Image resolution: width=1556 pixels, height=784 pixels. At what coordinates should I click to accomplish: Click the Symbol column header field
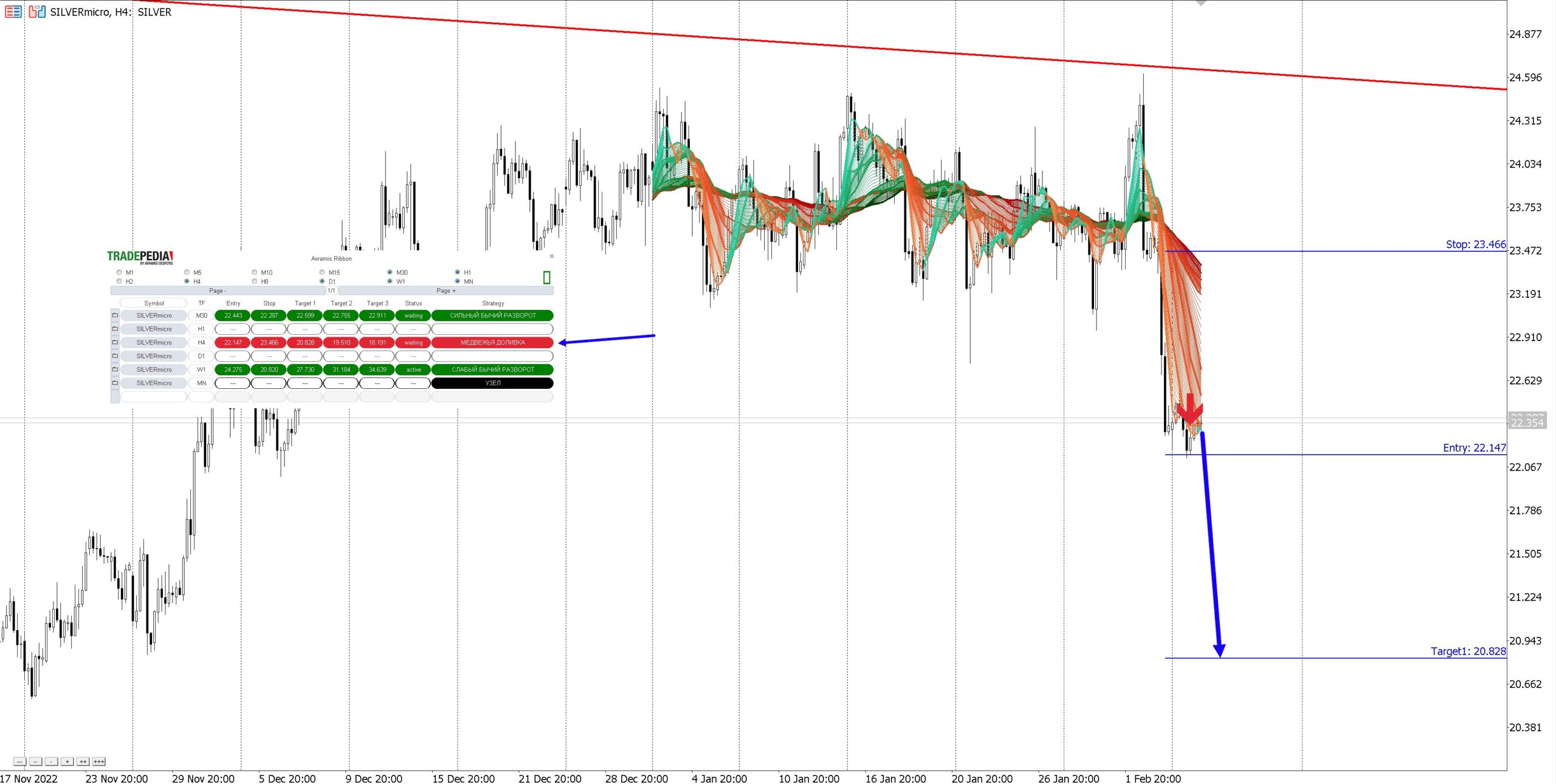coord(154,303)
